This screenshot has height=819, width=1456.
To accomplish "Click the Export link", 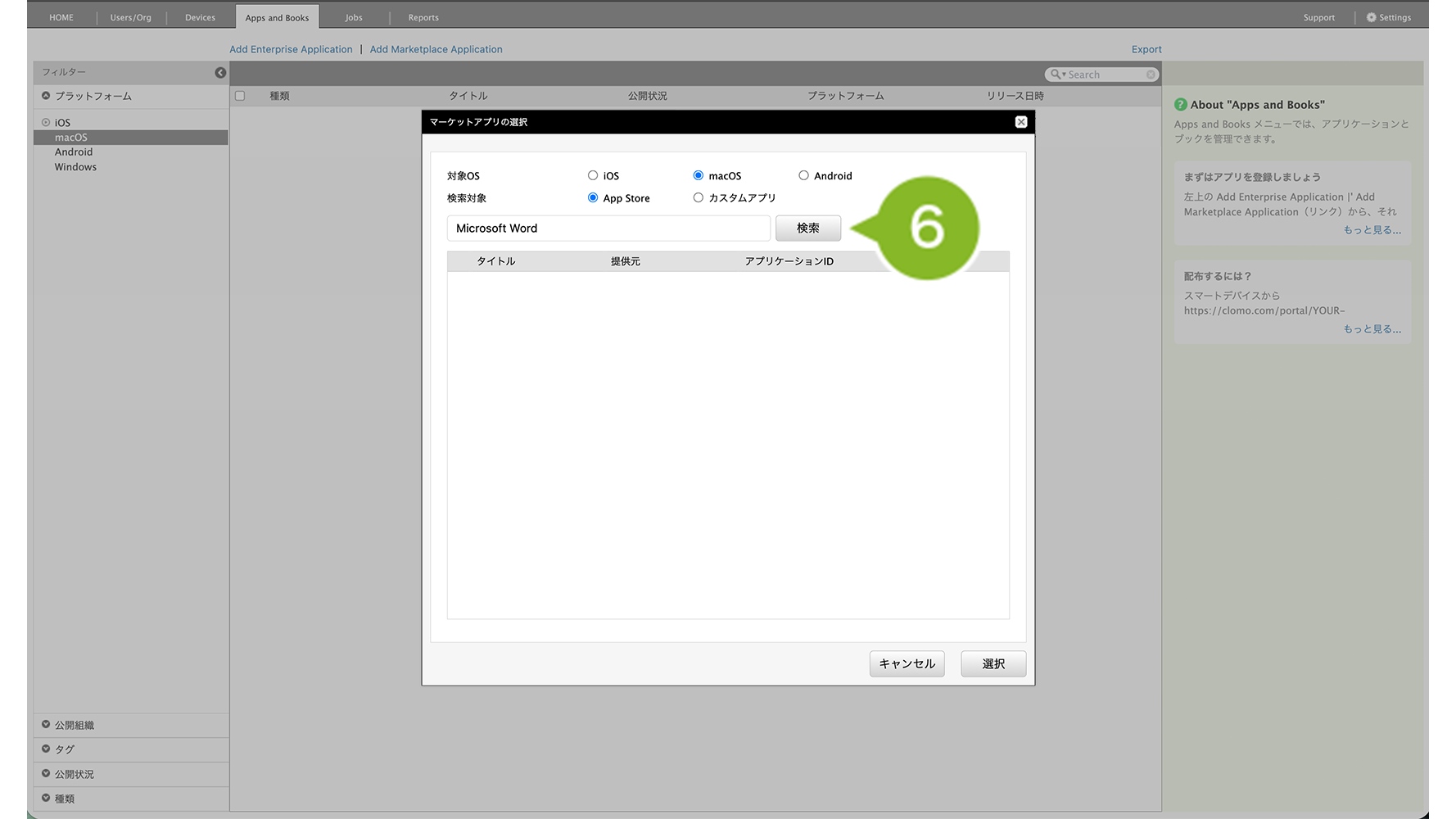I will [x=1146, y=49].
